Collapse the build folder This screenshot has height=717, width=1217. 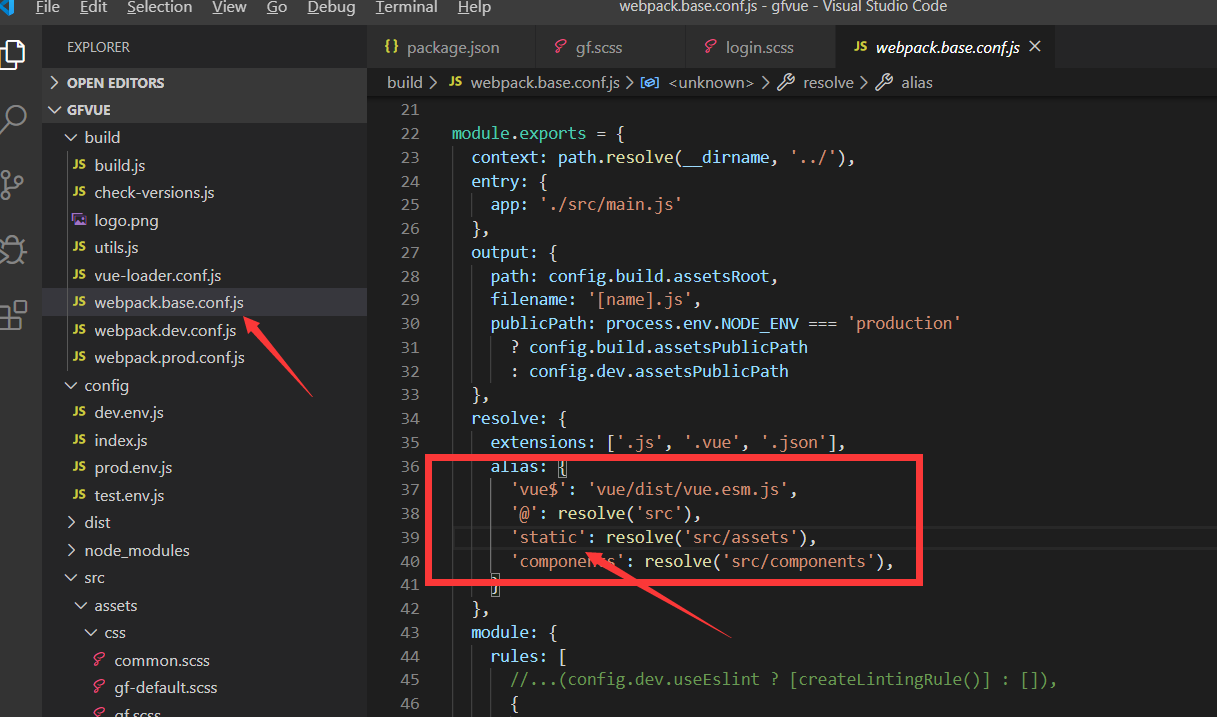point(70,137)
